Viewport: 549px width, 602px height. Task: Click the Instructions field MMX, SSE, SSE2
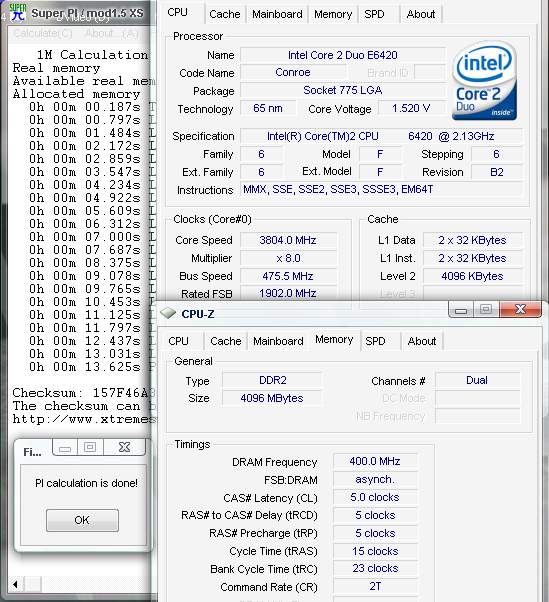click(x=381, y=189)
